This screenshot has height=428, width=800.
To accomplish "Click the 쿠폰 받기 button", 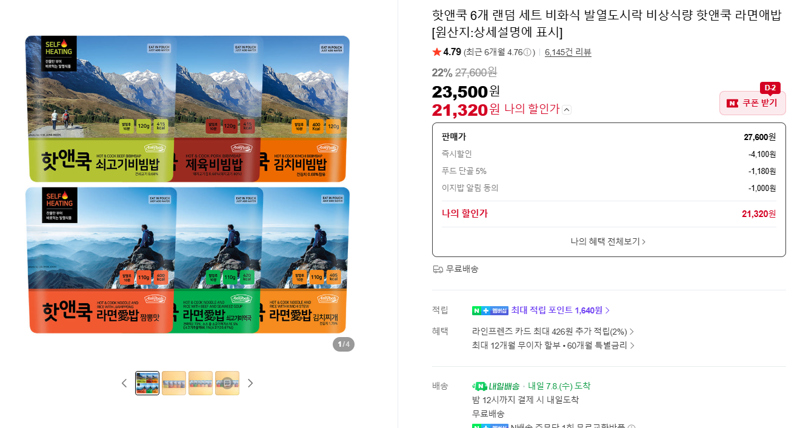I will [753, 103].
